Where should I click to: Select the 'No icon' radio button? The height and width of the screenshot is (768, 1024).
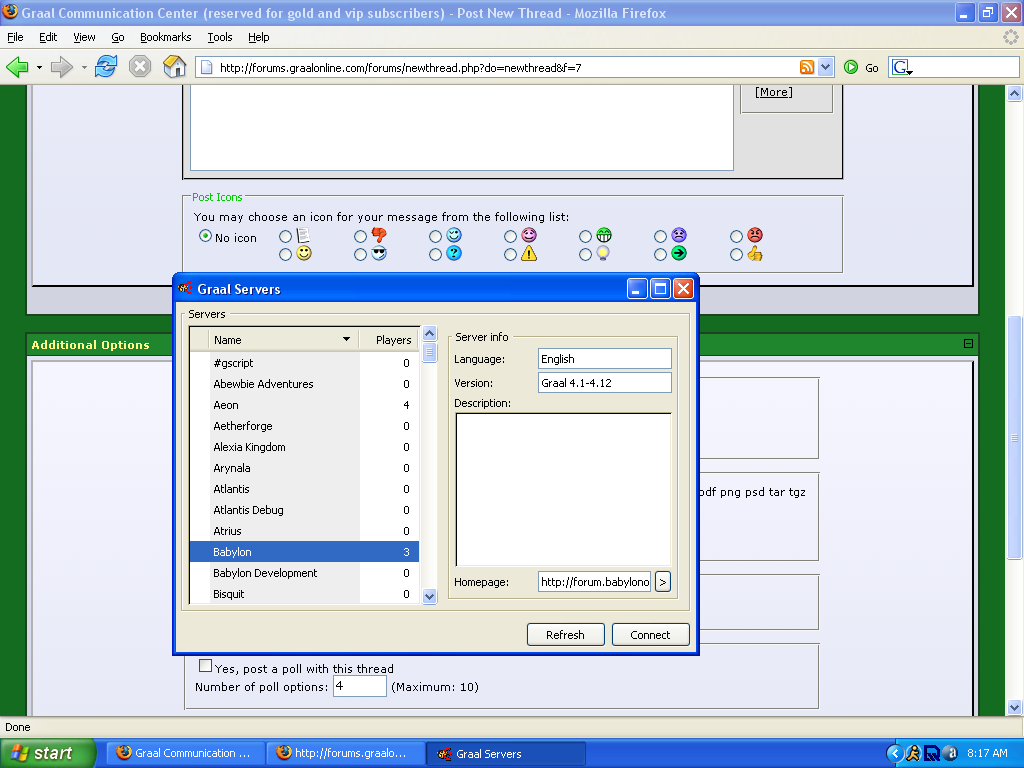pyautogui.click(x=205, y=237)
